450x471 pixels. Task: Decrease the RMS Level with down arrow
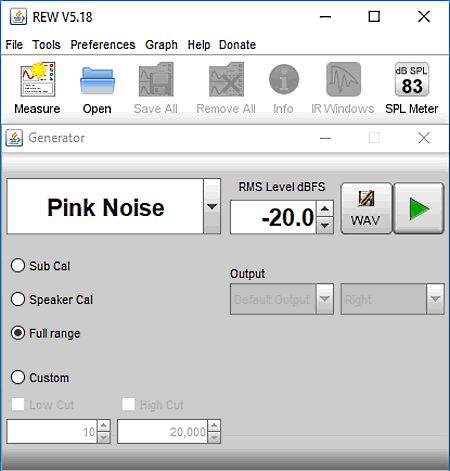pos(325,226)
